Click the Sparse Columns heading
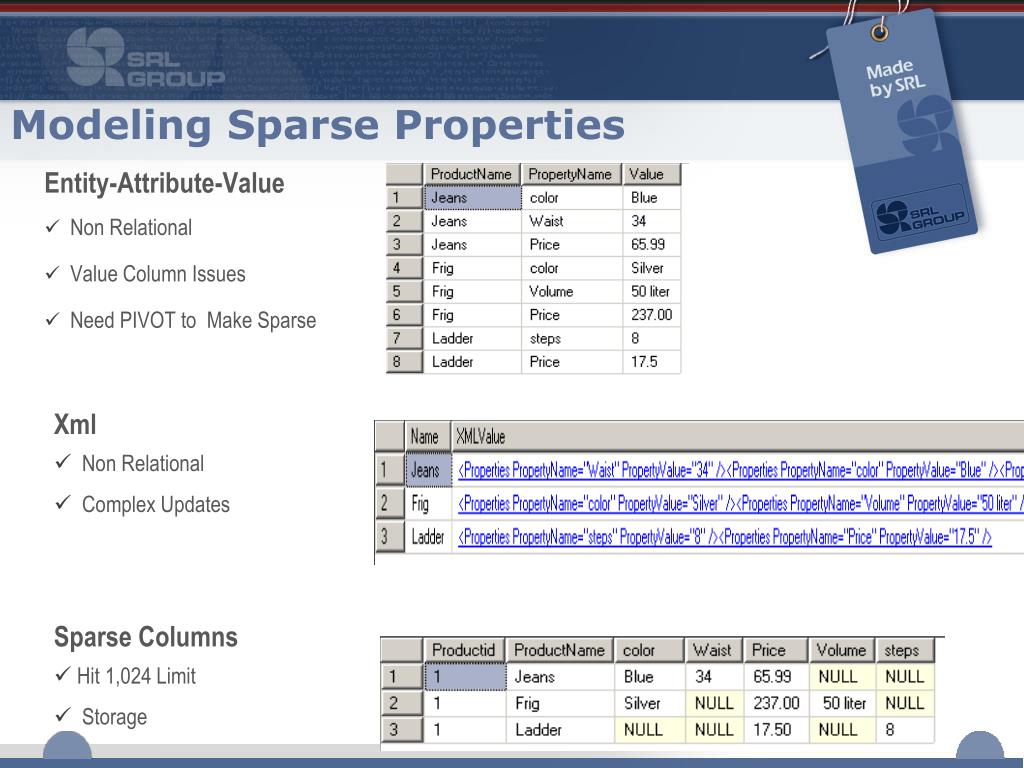This screenshot has height=768, width=1024. click(146, 637)
